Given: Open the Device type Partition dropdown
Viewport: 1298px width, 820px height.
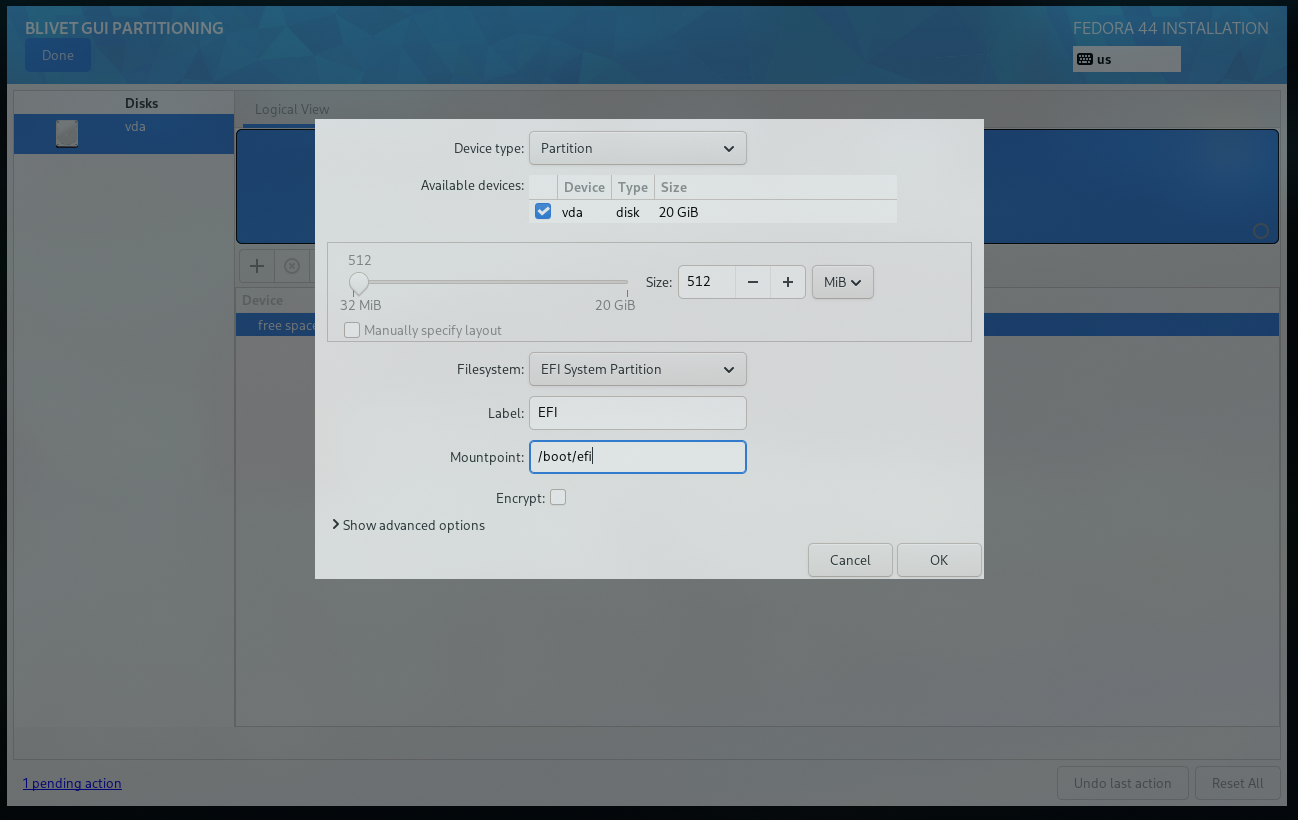Looking at the screenshot, I should (638, 148).
